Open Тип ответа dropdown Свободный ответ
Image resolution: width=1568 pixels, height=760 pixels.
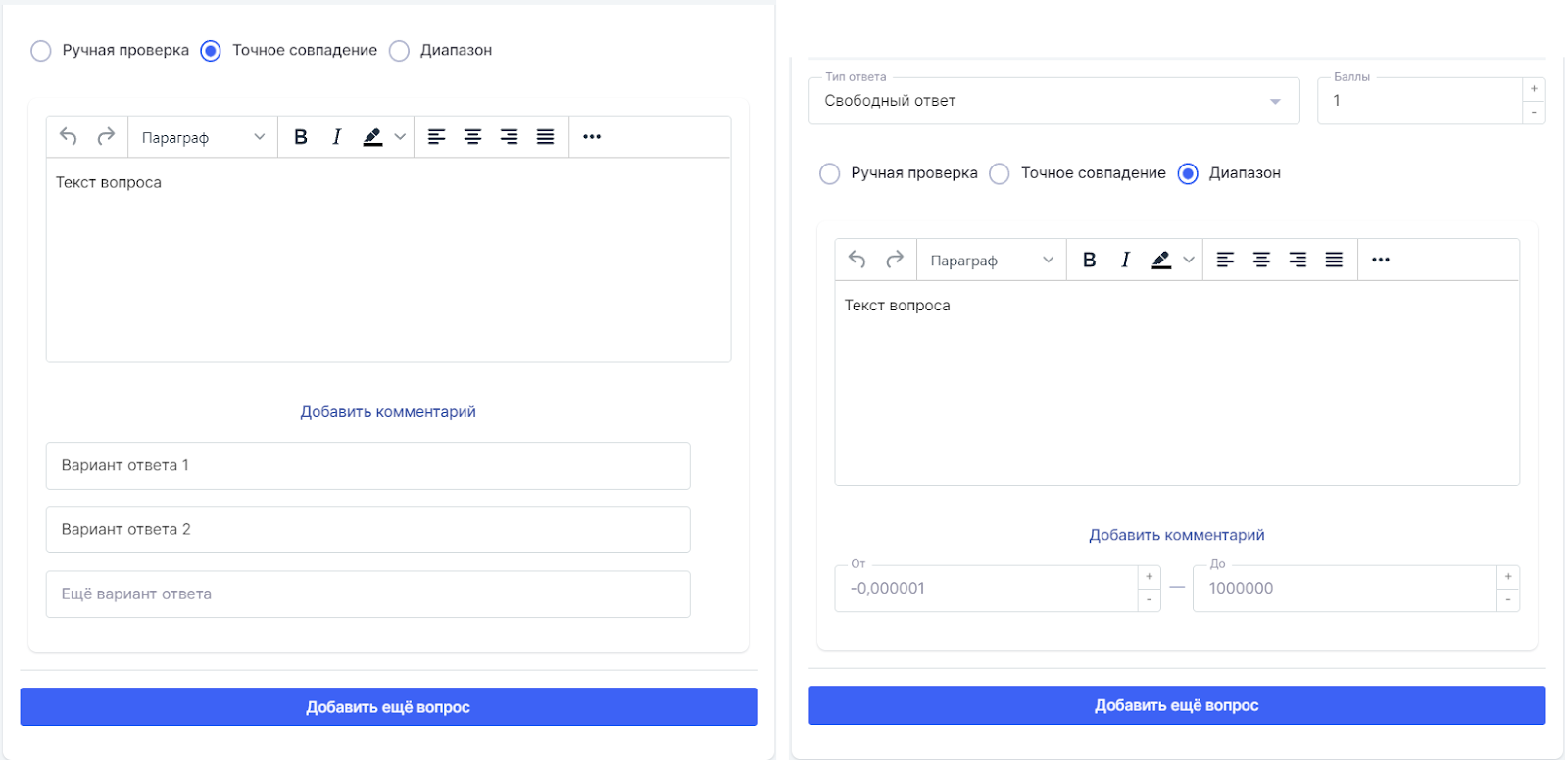1053,101
